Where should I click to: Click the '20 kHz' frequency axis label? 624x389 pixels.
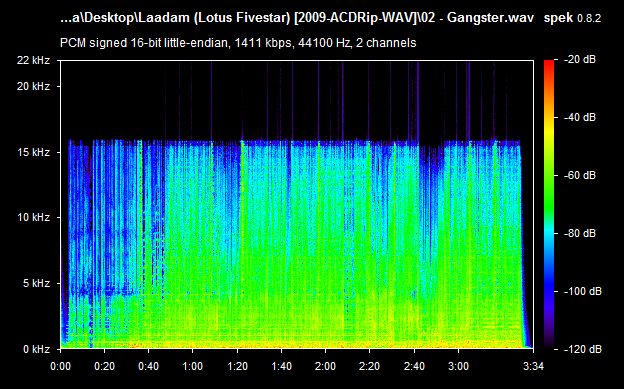coord(33,86)
